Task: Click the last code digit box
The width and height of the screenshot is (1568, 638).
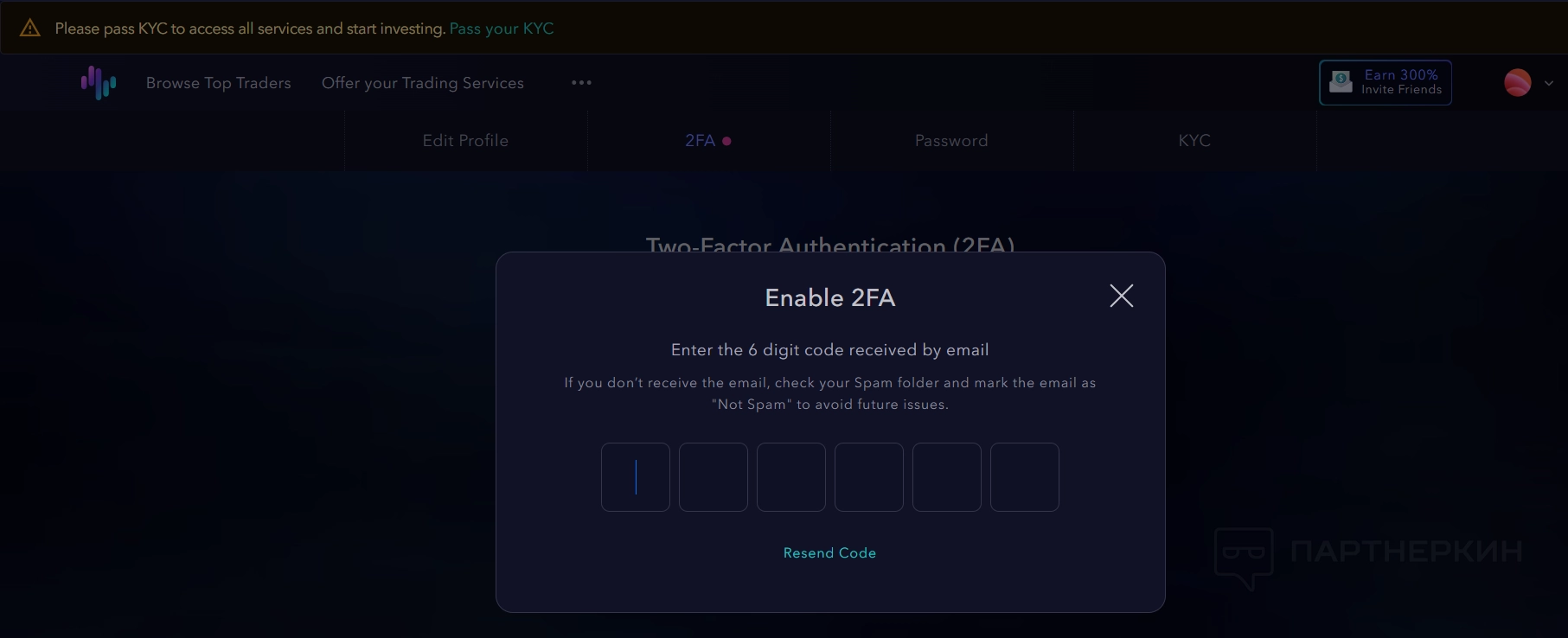Action: [1025, 477]
